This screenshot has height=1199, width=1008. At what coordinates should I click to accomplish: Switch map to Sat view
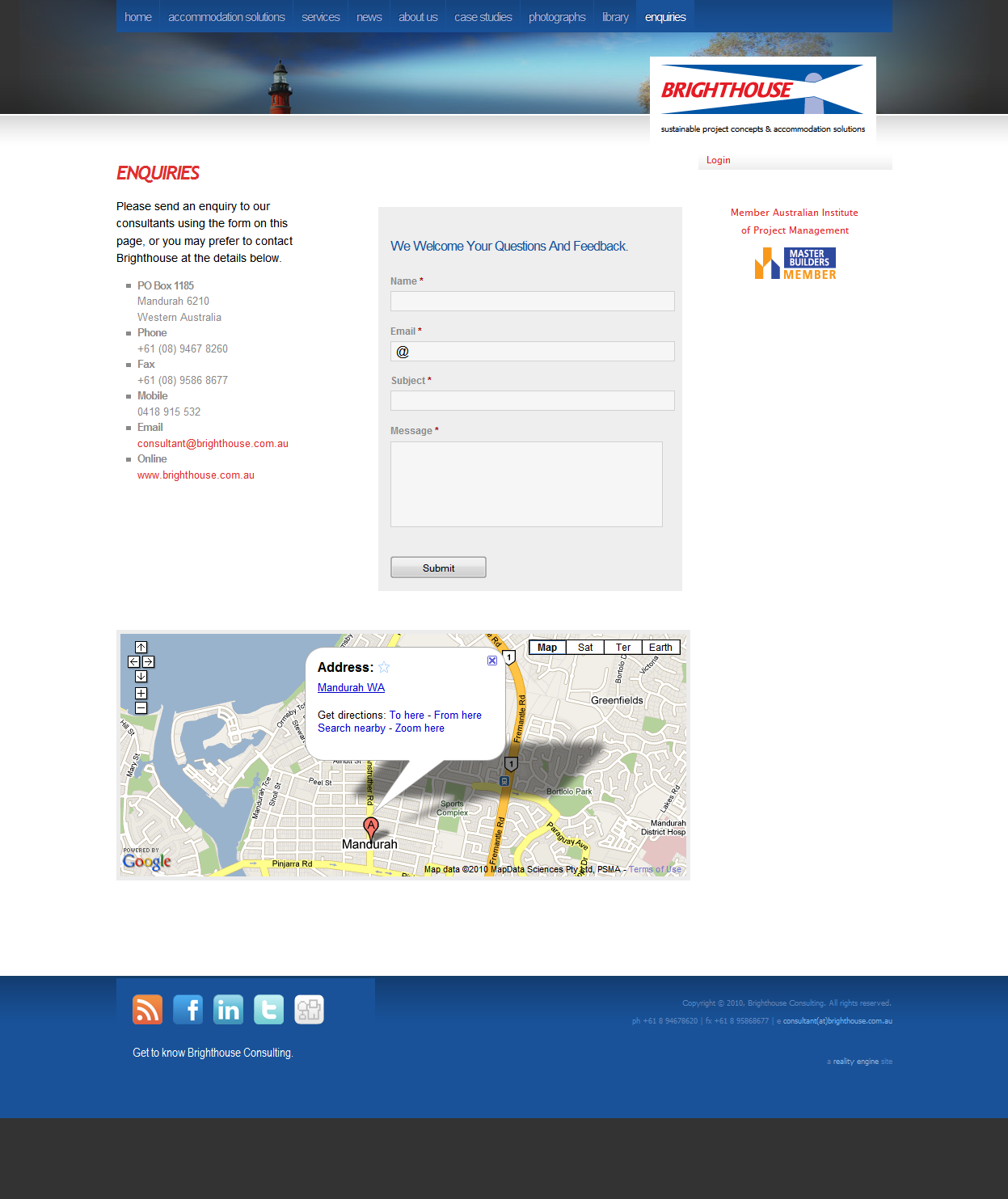click(x=585, y=648)
